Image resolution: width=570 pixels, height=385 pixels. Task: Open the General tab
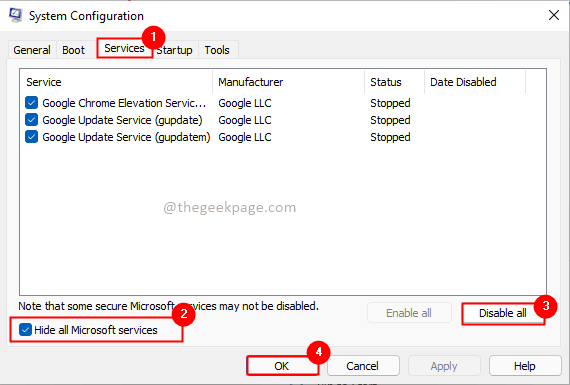point(32,50)
